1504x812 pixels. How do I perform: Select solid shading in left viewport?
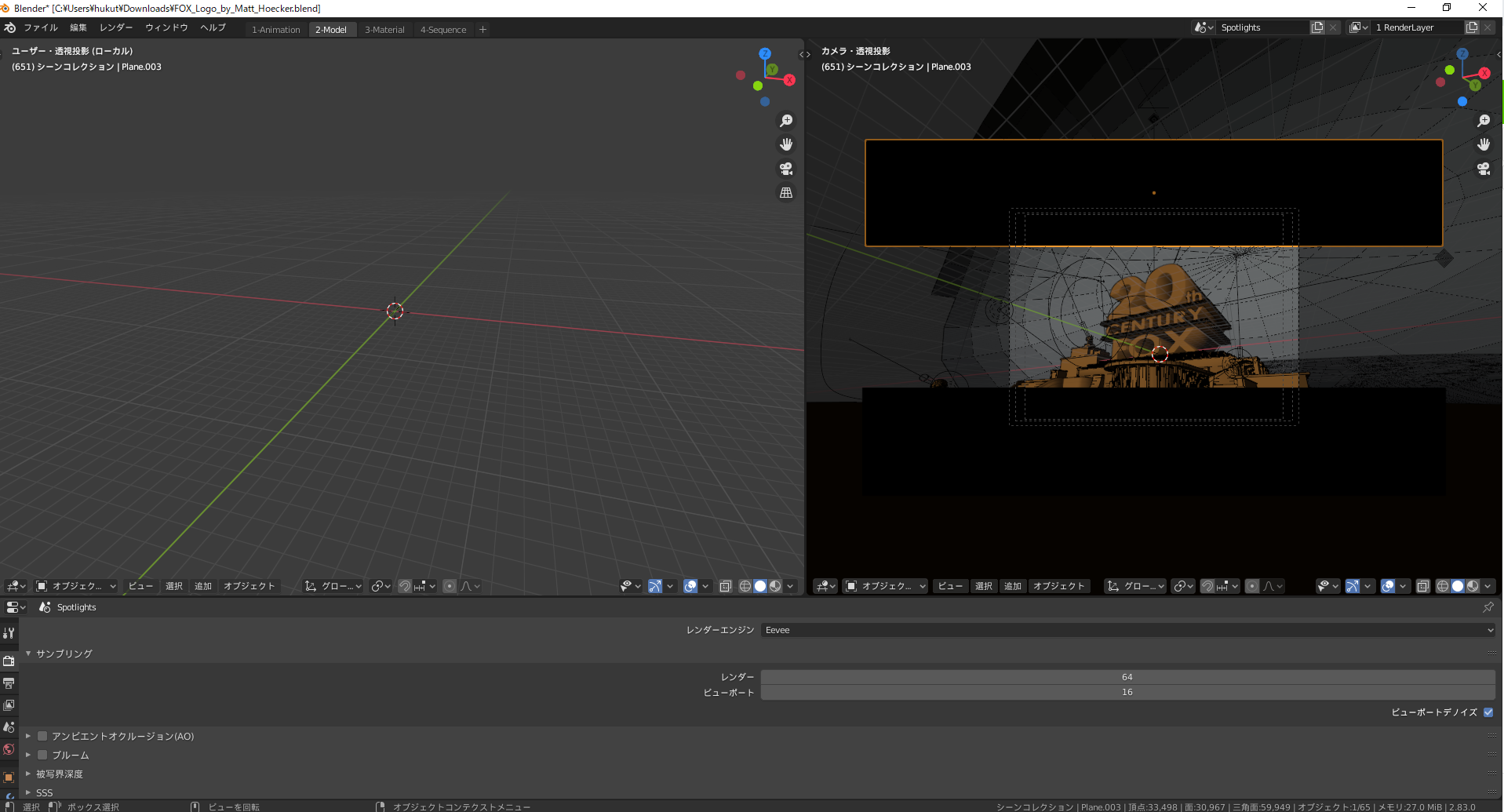coord(759,586)
